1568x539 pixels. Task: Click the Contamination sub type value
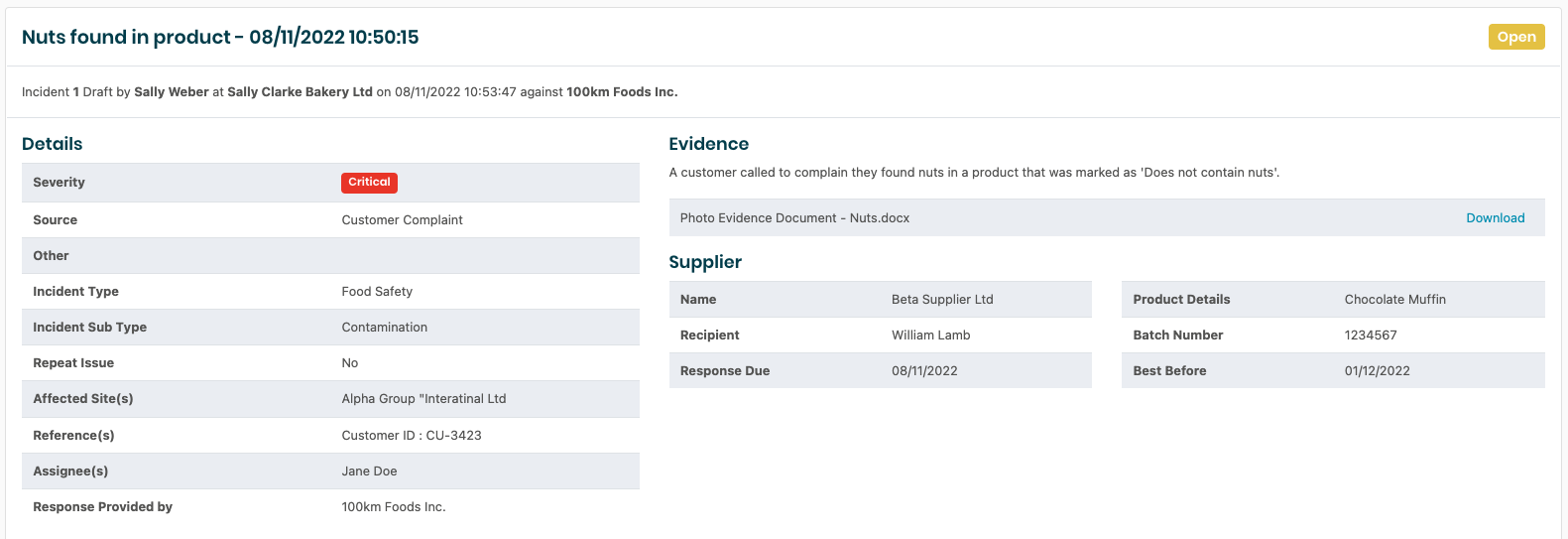[x=384, y=328]
